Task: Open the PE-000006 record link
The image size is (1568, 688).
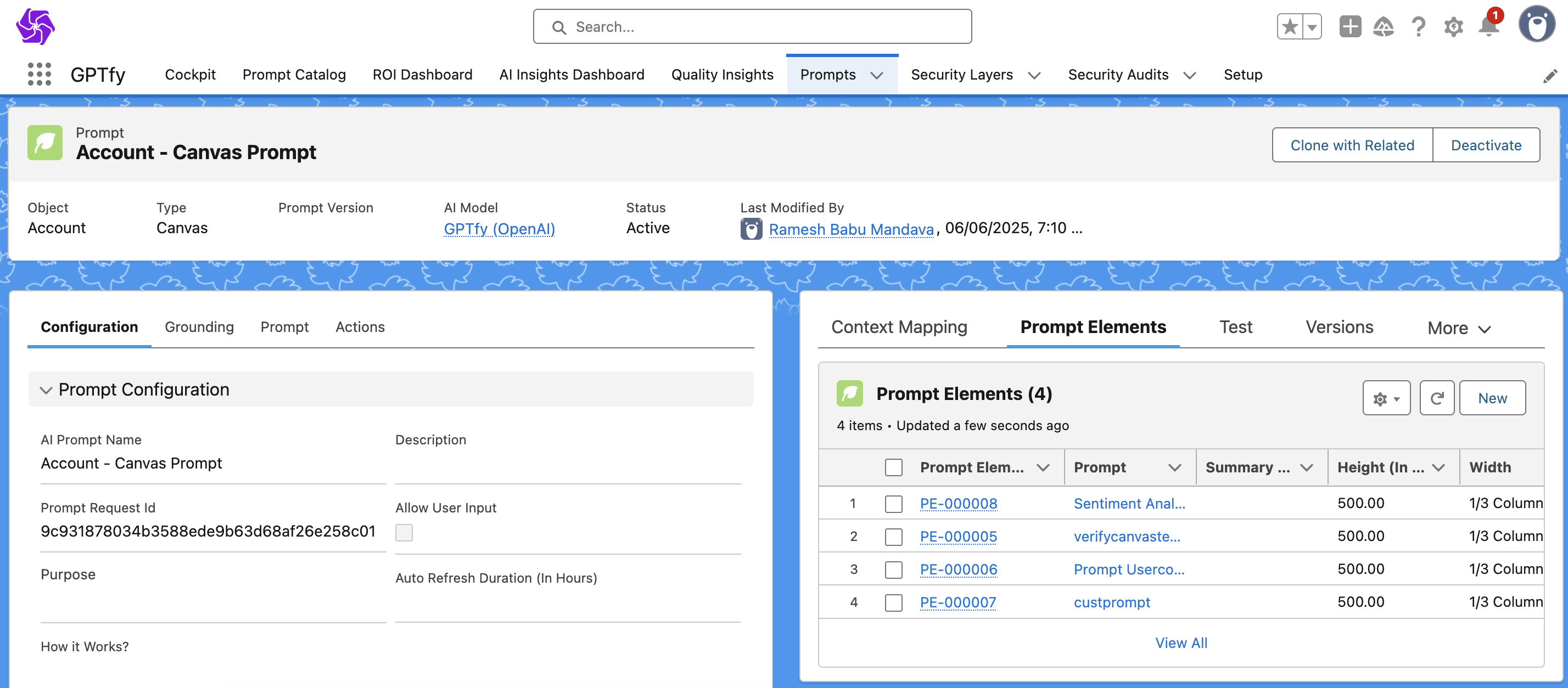Action: pyautogui.click(x=958, y=569)
